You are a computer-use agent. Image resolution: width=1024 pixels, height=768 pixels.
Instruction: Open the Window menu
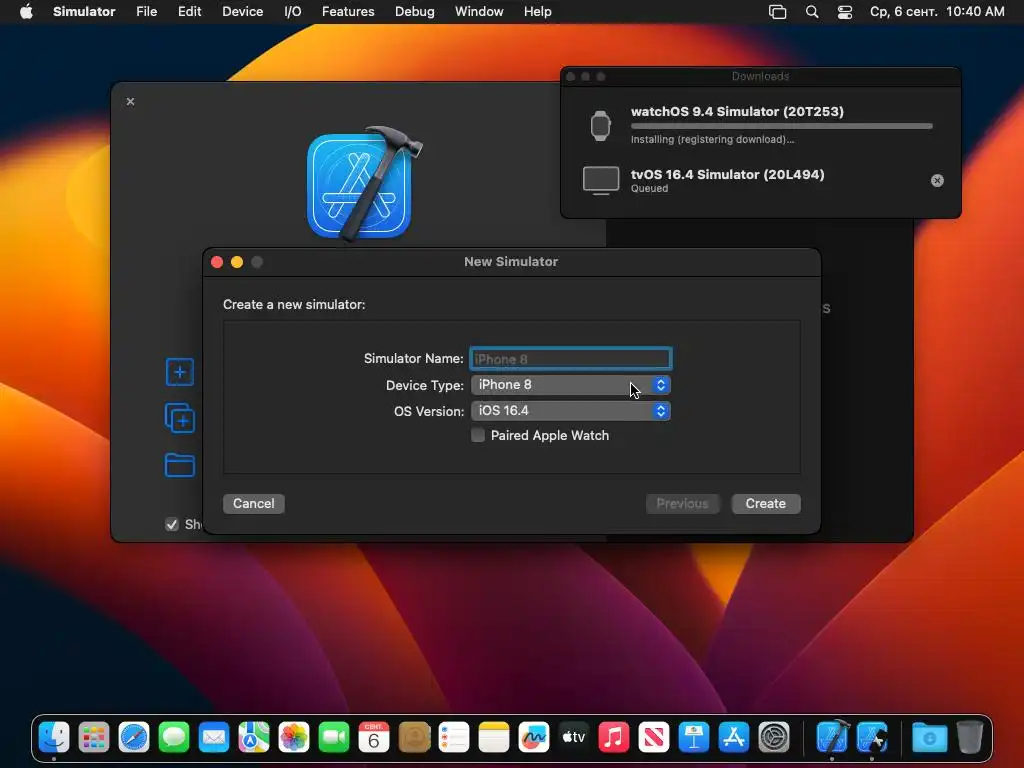[x=479, y=12]
